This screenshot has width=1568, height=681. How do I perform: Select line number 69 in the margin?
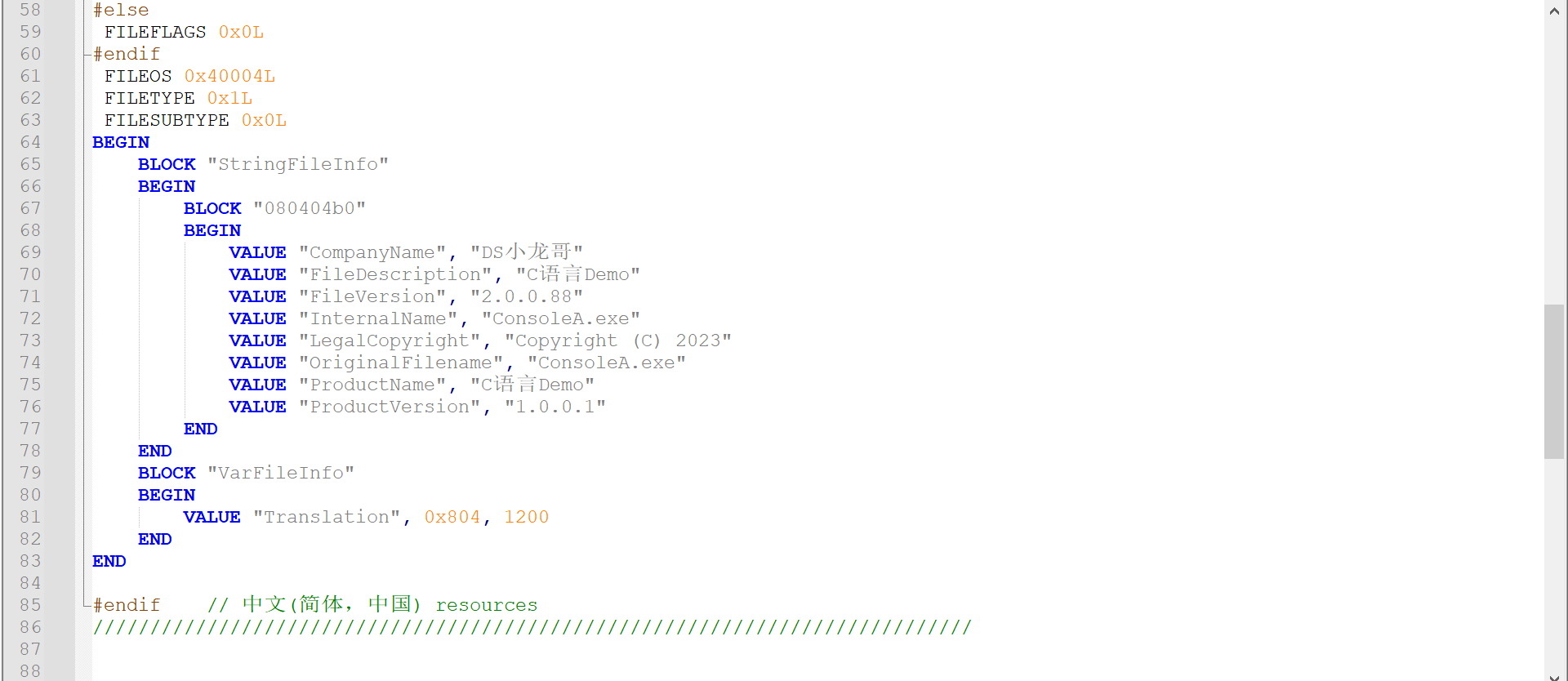click(x=31, y=252)
